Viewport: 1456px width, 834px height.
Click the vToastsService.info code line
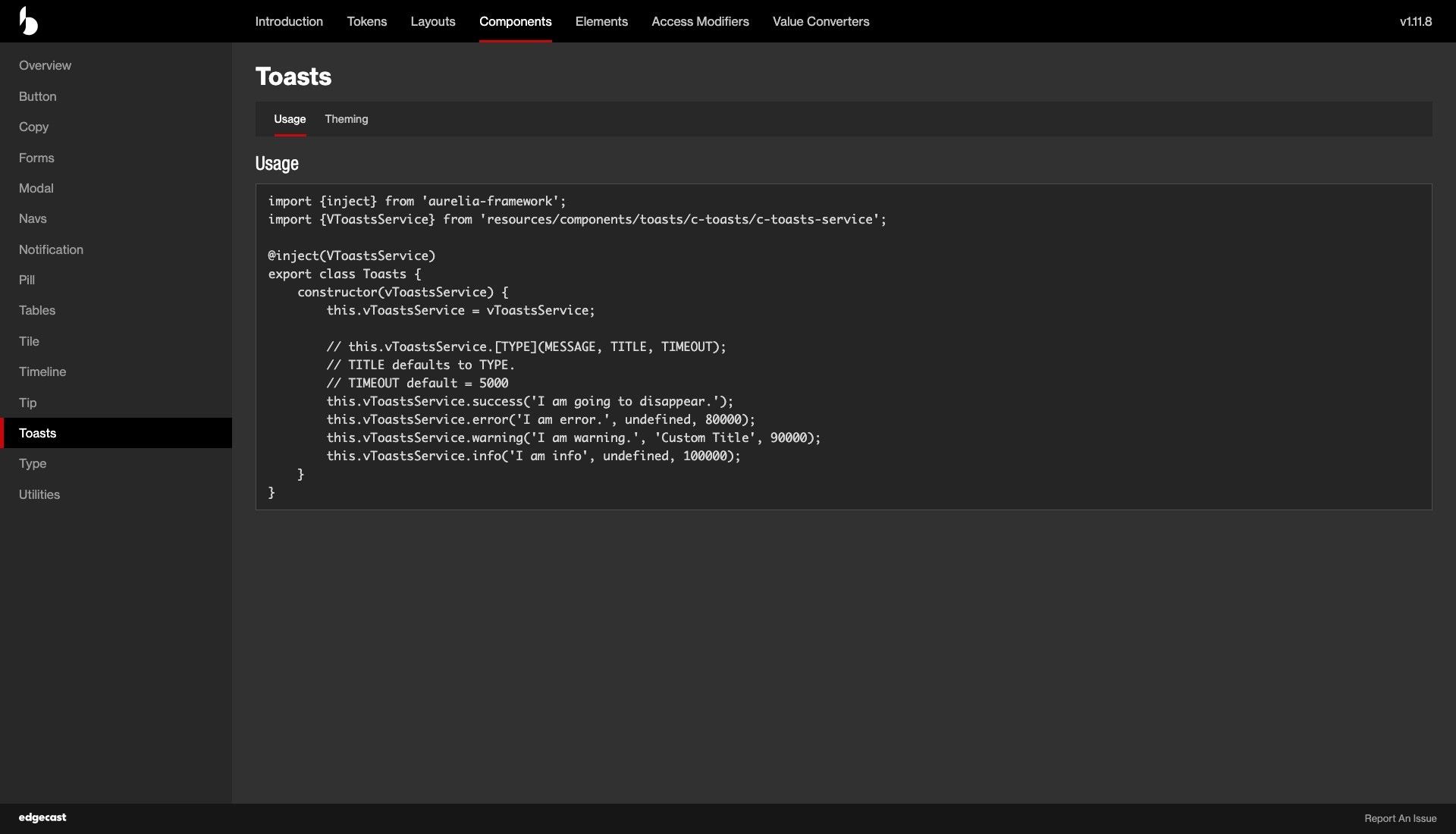point(533,456)
